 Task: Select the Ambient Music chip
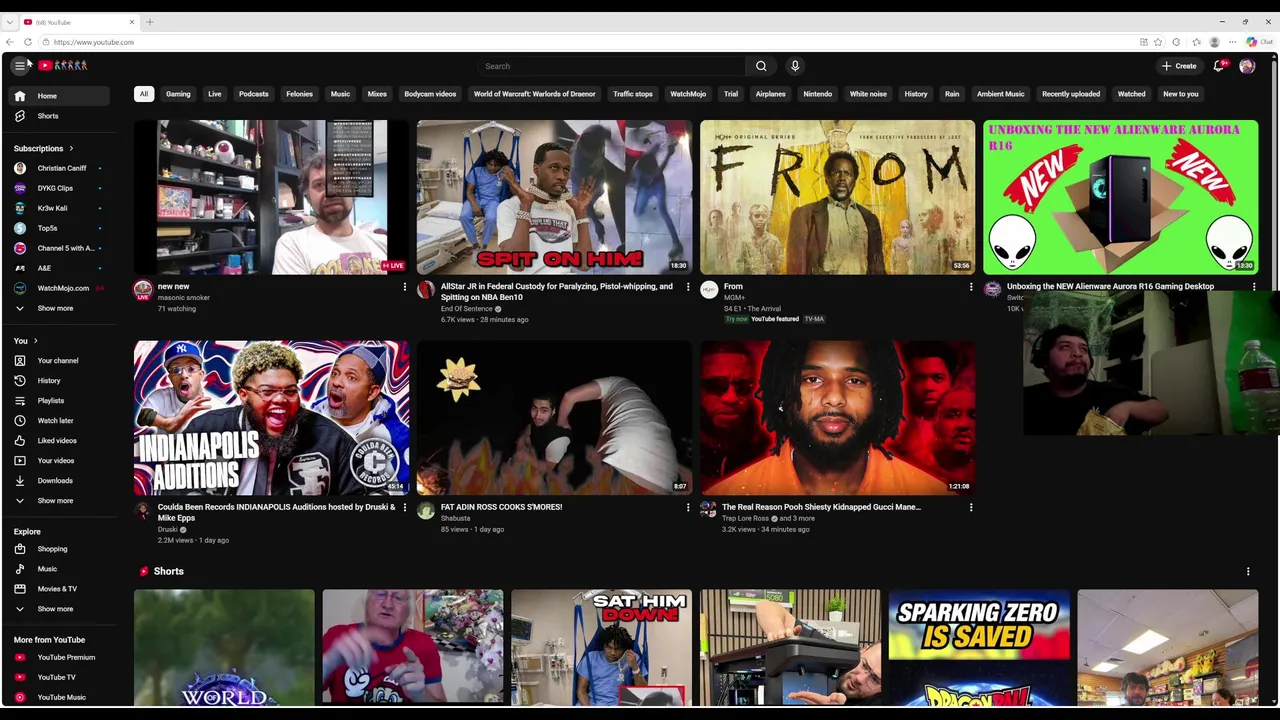pyautogui.click(x=1001, y=94)
